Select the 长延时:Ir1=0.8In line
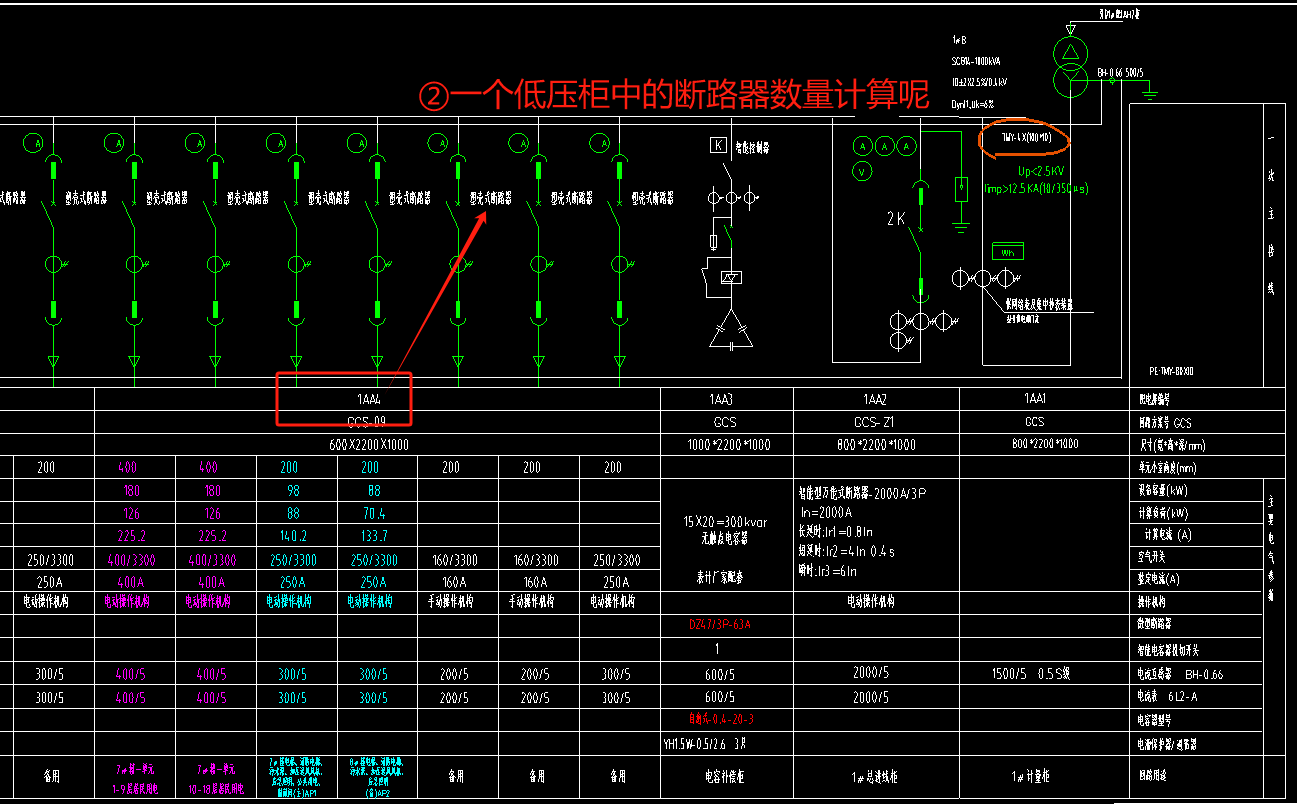The width and height of the screenshot is (1297, 804). click(835, 532)
